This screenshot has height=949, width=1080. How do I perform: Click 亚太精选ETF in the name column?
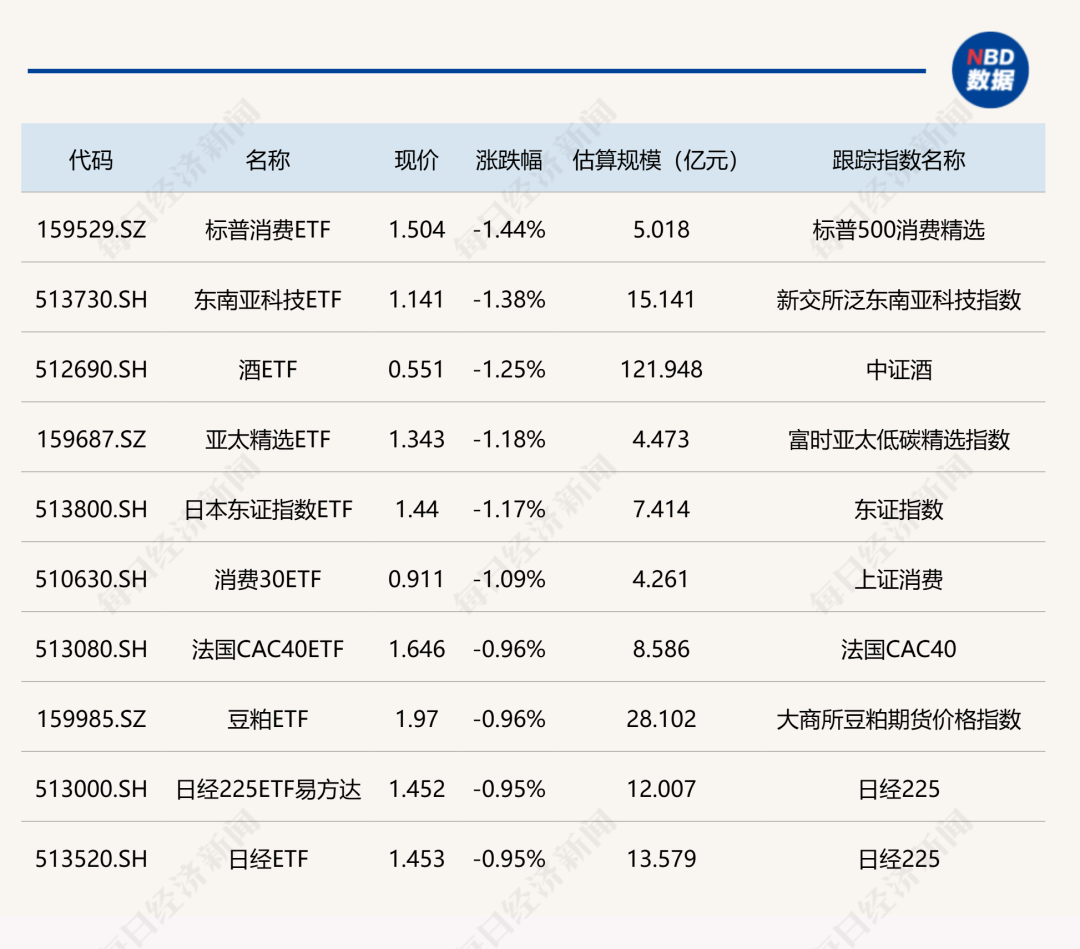(x=267, y=440)
